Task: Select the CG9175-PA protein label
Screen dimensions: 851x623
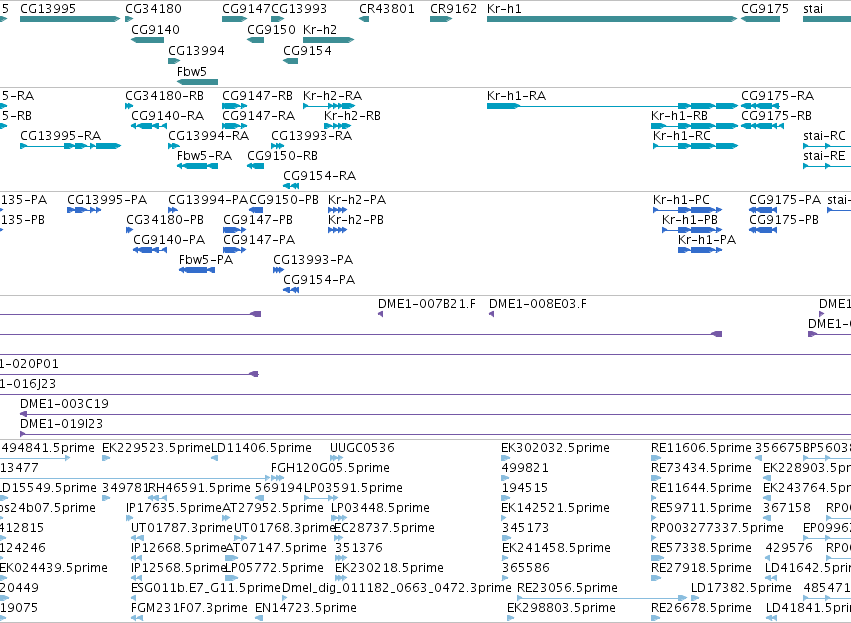Action: [785, 200]
